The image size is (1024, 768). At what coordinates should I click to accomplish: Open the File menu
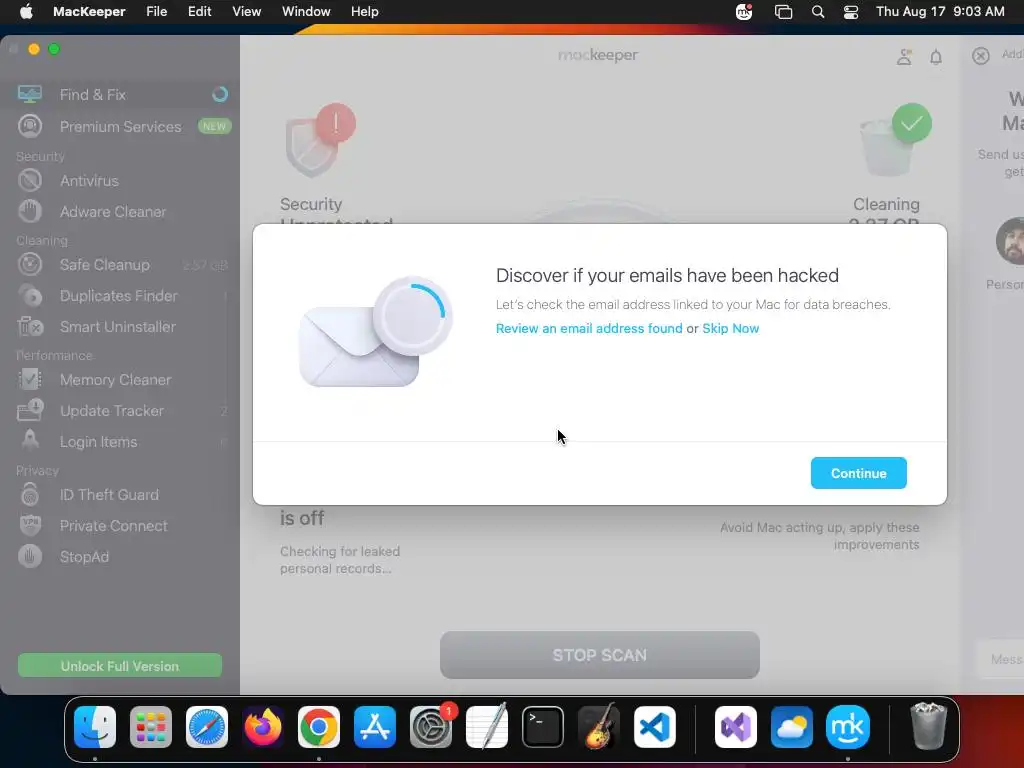156,11
